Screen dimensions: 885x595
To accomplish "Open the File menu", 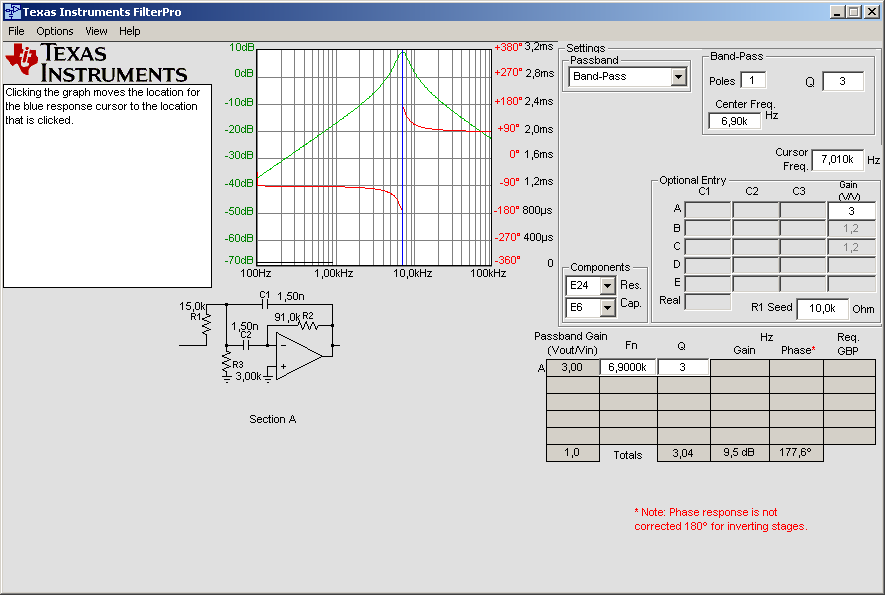I will click(x=16, y=31).
